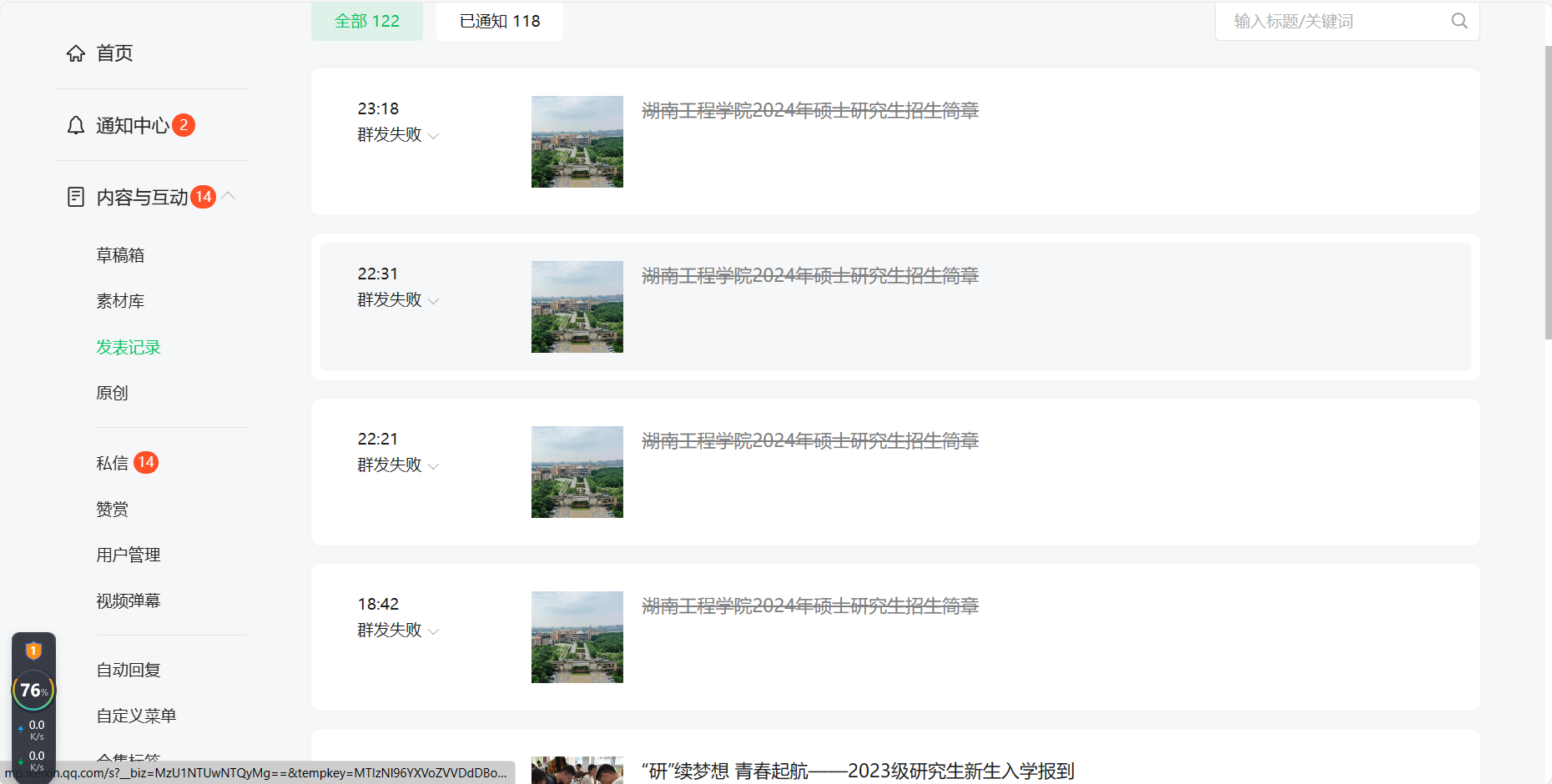1552x784 pixels.
Task: Select 发表记录 in the sidebar
Action: tap(128, 347)
